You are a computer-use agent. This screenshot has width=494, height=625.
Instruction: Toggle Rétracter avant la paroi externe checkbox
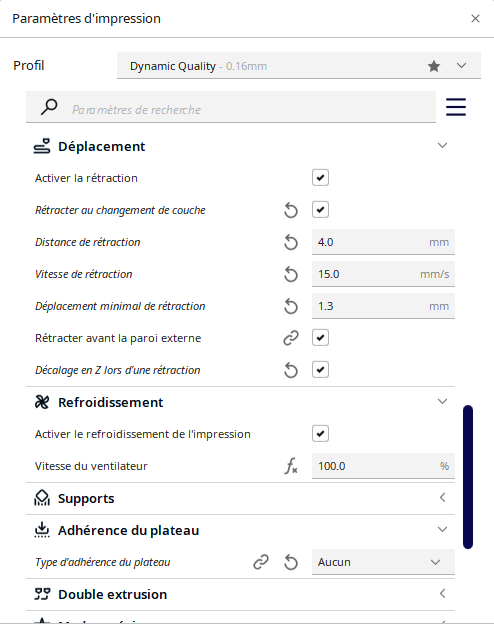320,338
